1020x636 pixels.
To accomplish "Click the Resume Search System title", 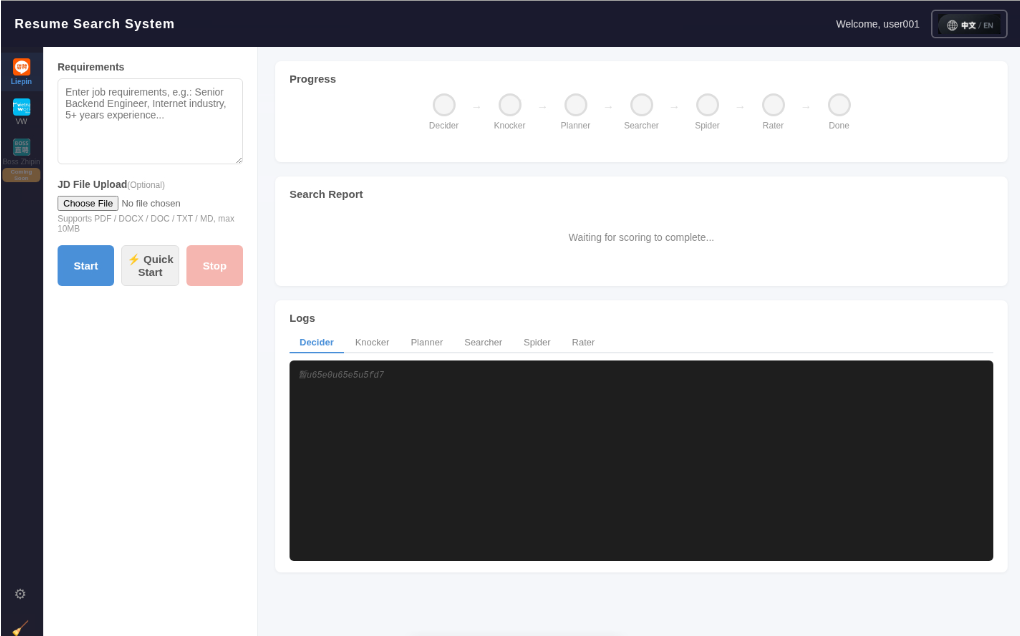I will (x=94, y=24).
